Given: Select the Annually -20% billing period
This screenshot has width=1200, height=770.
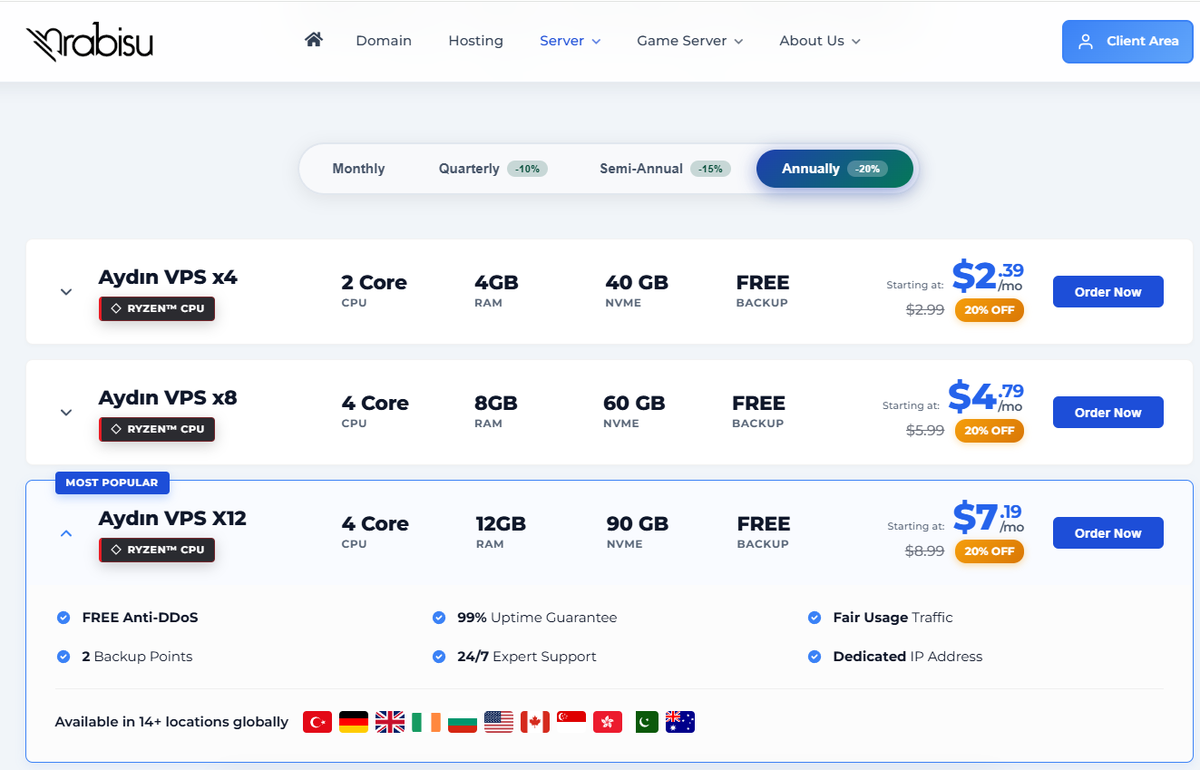Looking at the screenshot, I should coord(835,169).
